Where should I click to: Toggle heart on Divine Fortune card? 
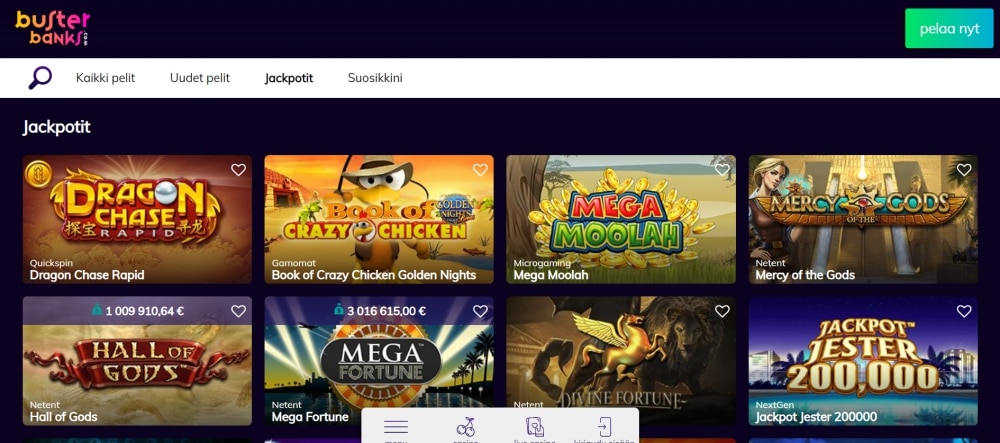pos(722,311)
